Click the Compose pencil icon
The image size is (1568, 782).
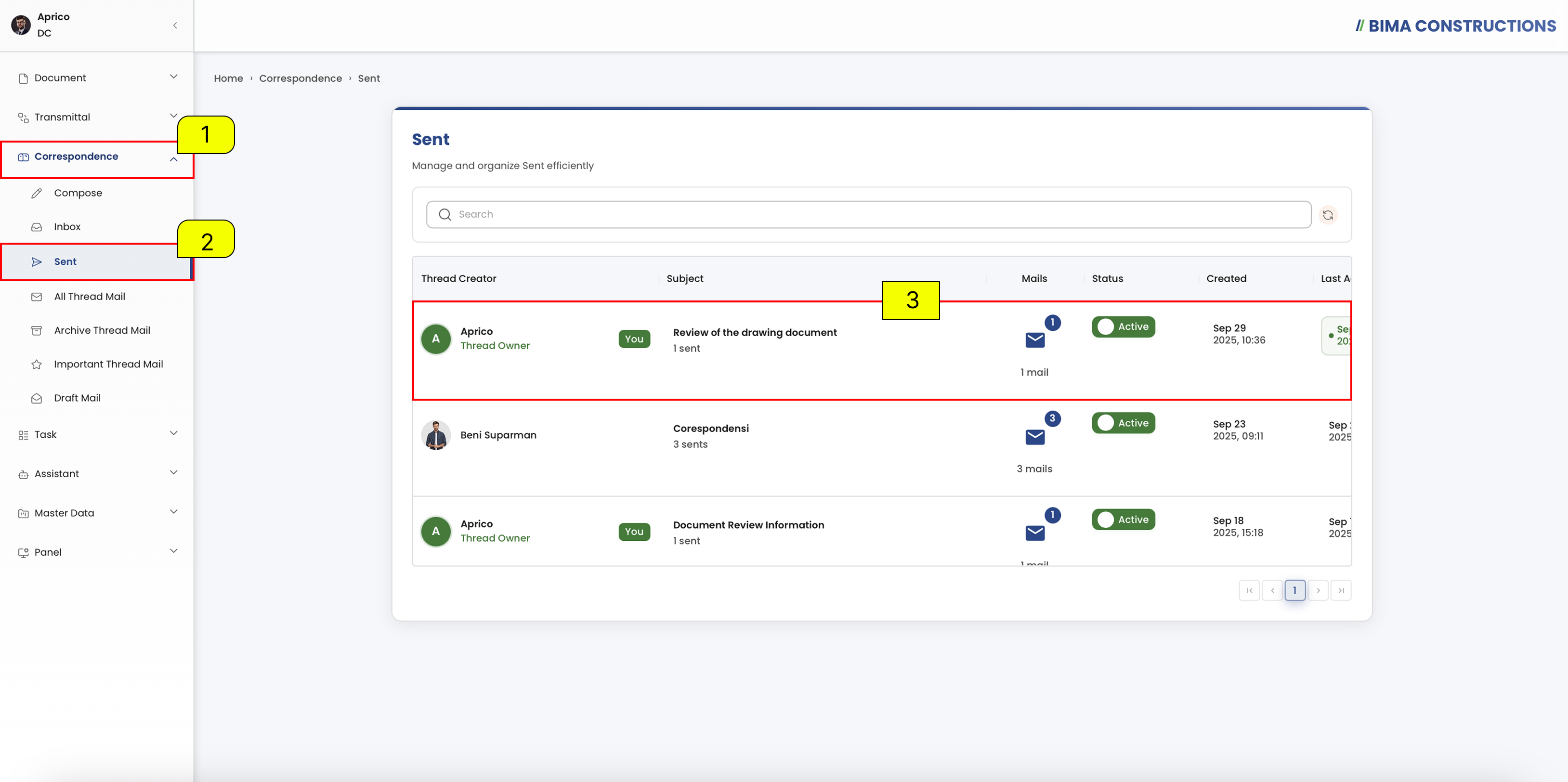pos(37,193)
